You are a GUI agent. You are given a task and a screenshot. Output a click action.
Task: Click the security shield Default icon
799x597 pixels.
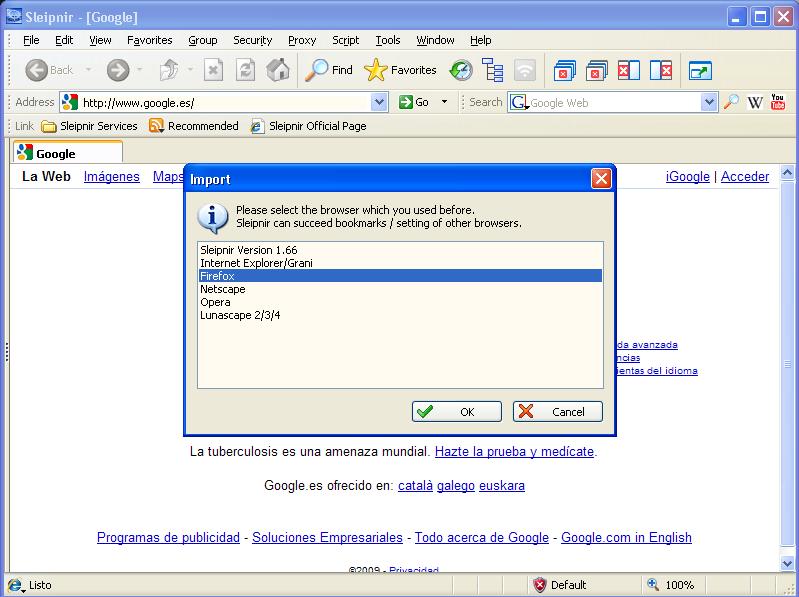[540, 585]
